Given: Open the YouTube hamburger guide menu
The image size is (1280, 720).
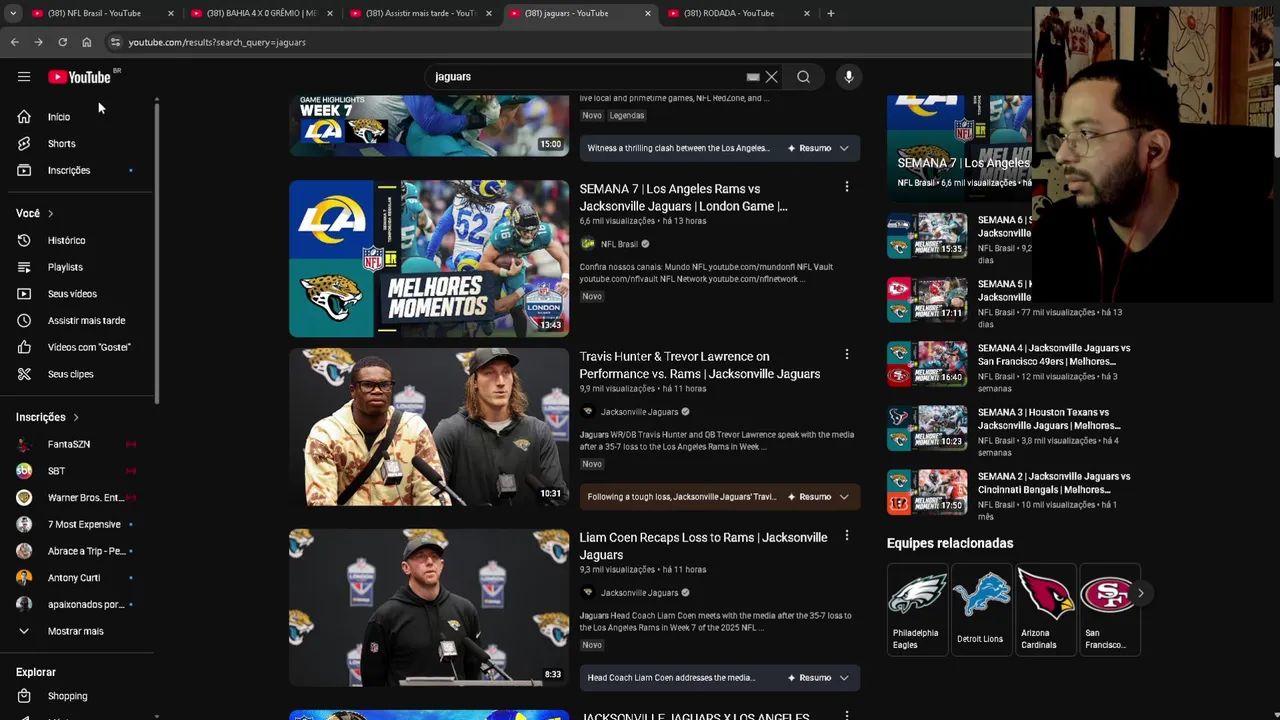Looking at the screenshot, I should point(24,77).
